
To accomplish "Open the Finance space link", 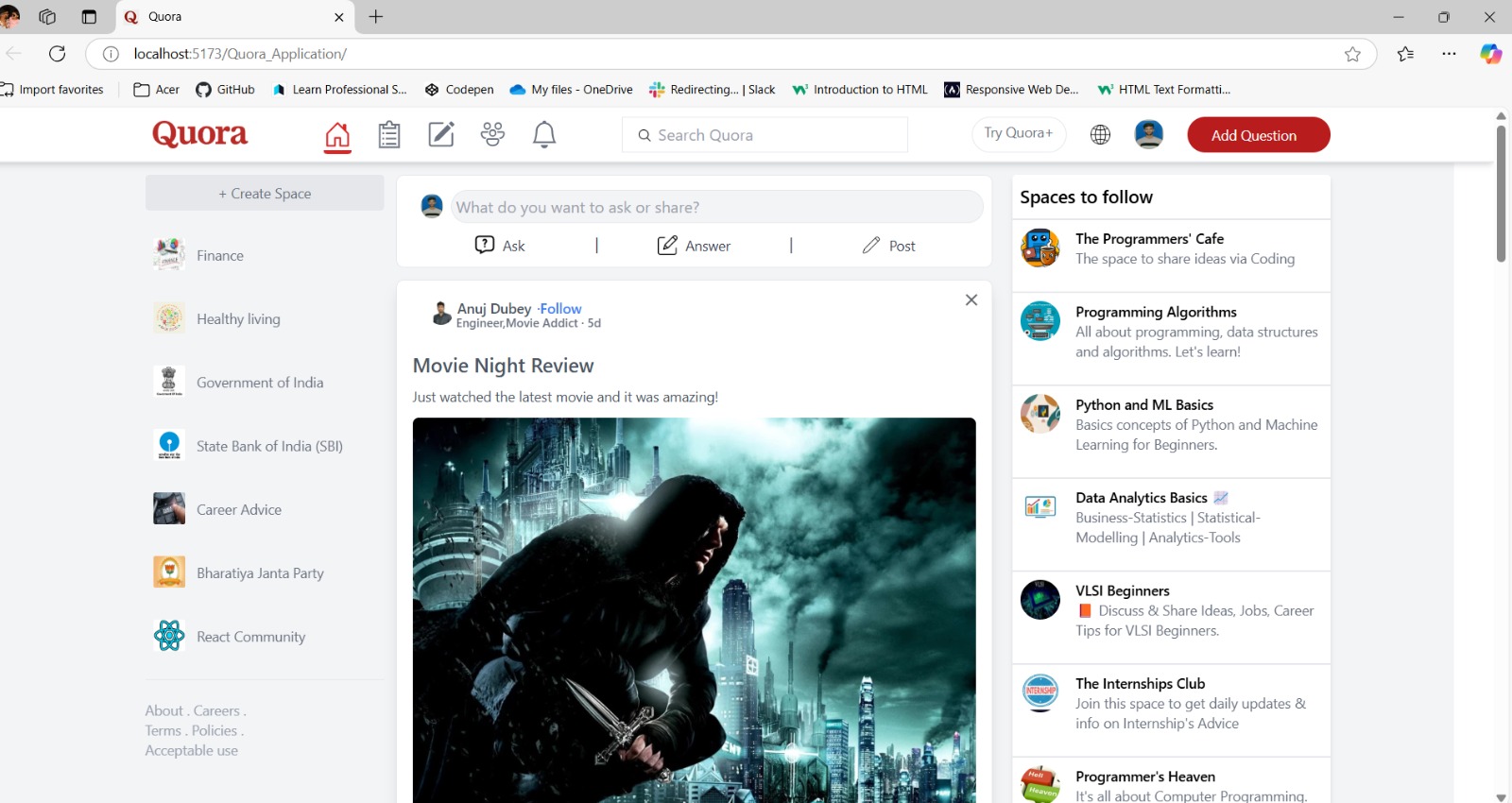I will coord(220,255).
